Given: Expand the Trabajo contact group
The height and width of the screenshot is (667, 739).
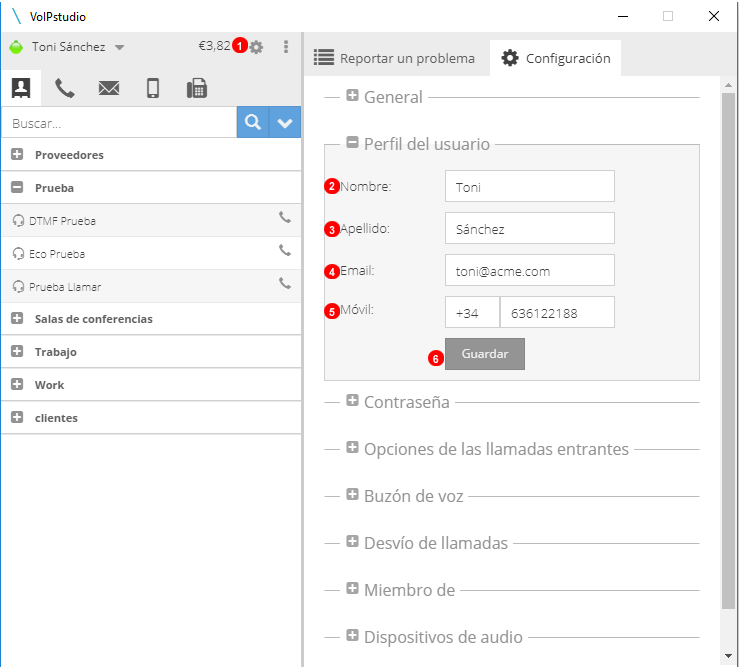Looking at the screenshot, I should click(x=17, y=351).
